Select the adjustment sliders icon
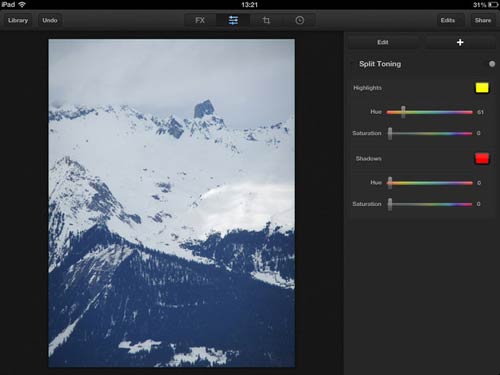 tap(233, 20)
